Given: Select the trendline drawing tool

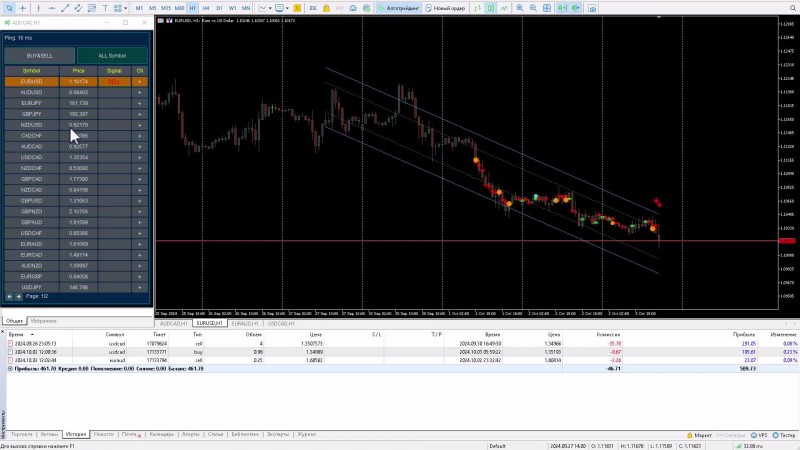Looking at the screenshot, I should 65,8.
